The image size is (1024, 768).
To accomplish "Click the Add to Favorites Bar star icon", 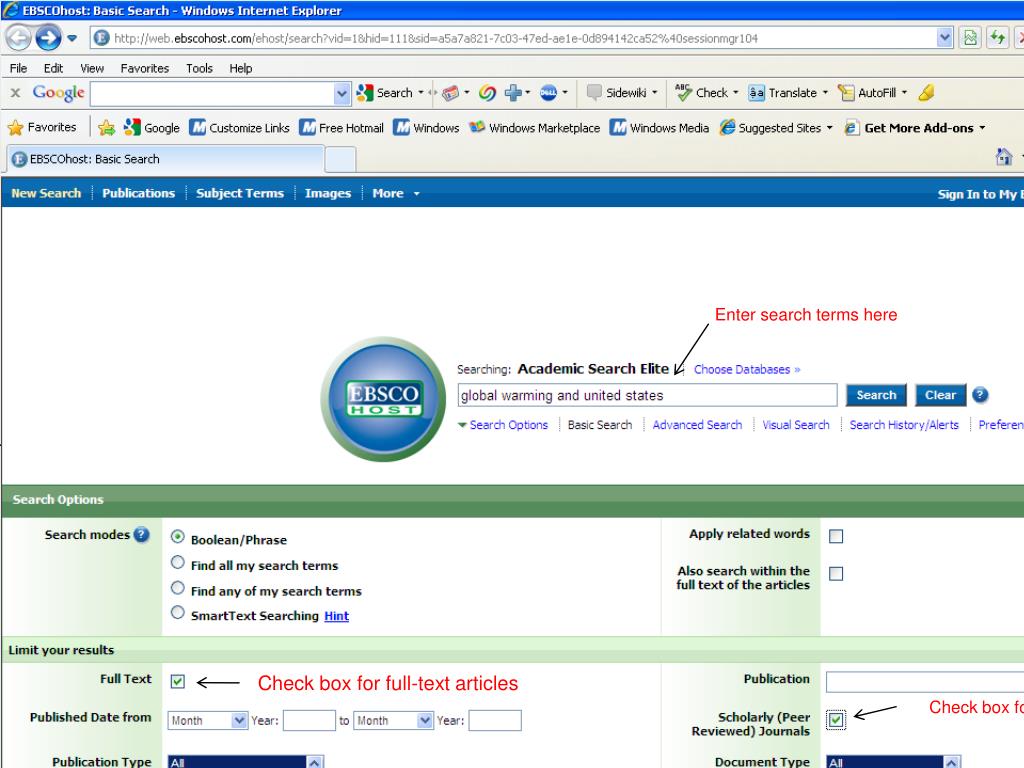I will point(106,127).
